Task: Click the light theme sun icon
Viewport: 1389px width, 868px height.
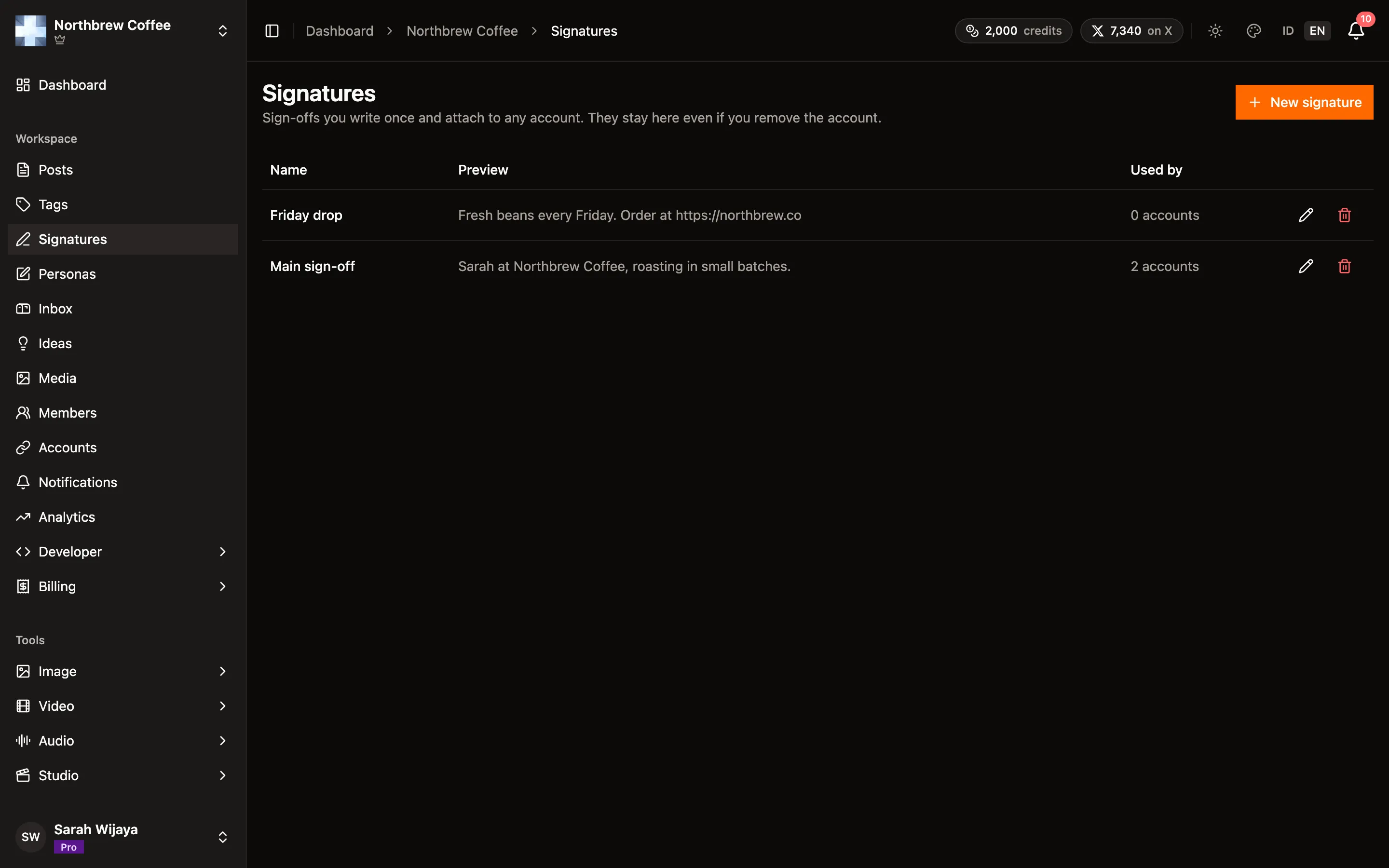Action: coord(1215,31)
